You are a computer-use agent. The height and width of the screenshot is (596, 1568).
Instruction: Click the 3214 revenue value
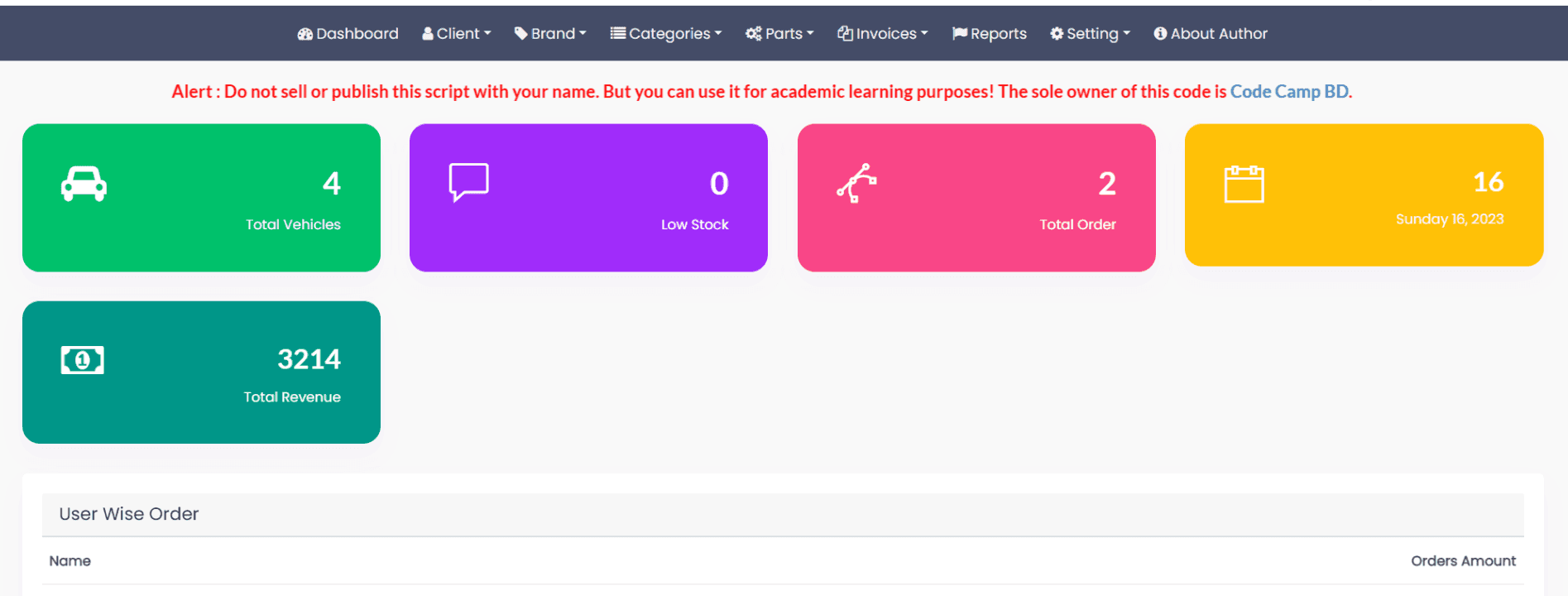point(309,359)
